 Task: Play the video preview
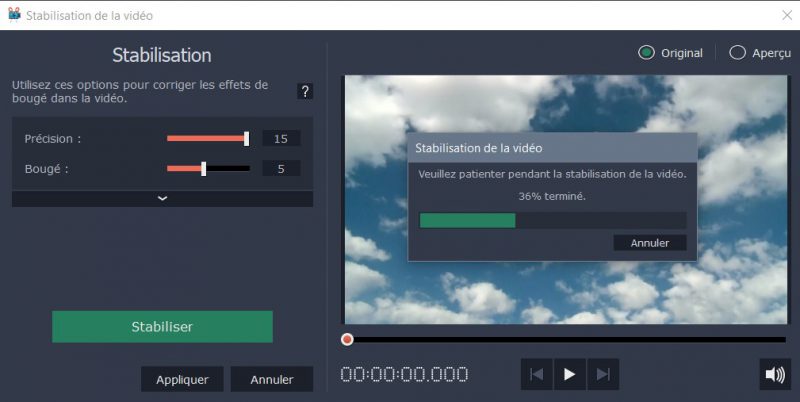(x=569, y=374)
